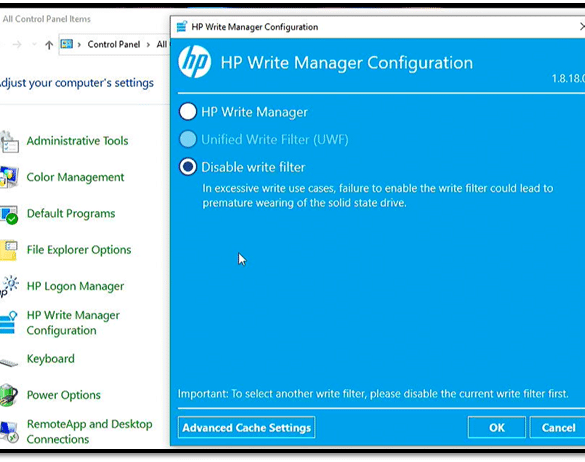Open the Power Options battery icon

coord(8,395)
